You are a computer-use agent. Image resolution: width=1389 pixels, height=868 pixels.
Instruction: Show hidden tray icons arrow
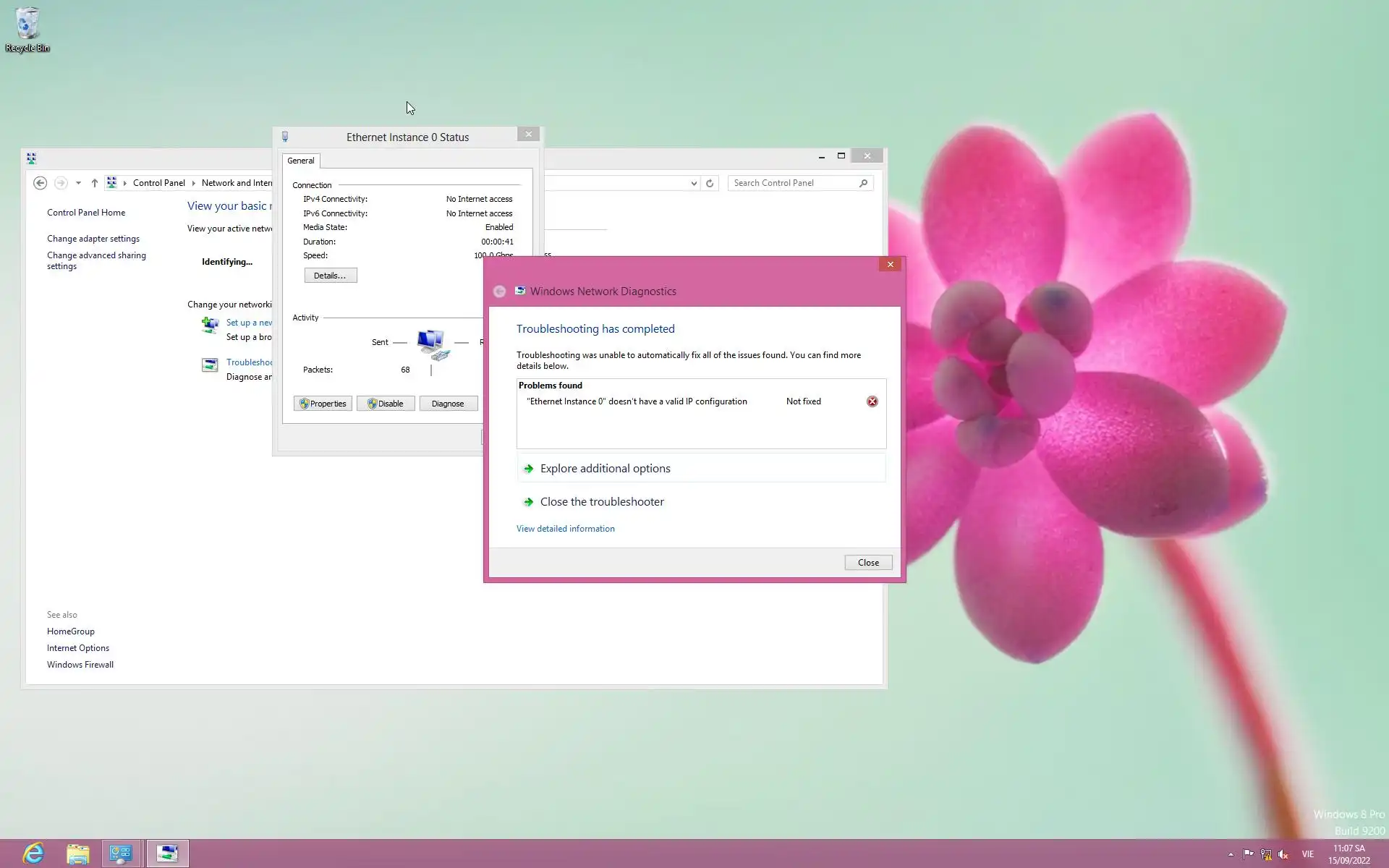1231,854
